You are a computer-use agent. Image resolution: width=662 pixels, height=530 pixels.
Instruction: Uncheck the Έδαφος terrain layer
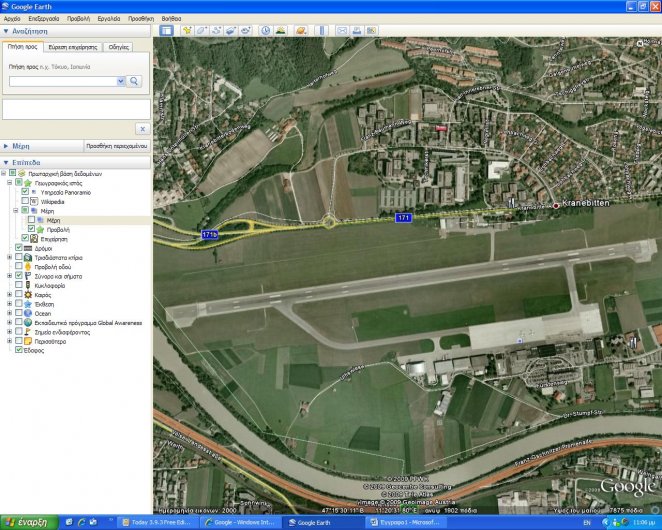tap(19, 350)
